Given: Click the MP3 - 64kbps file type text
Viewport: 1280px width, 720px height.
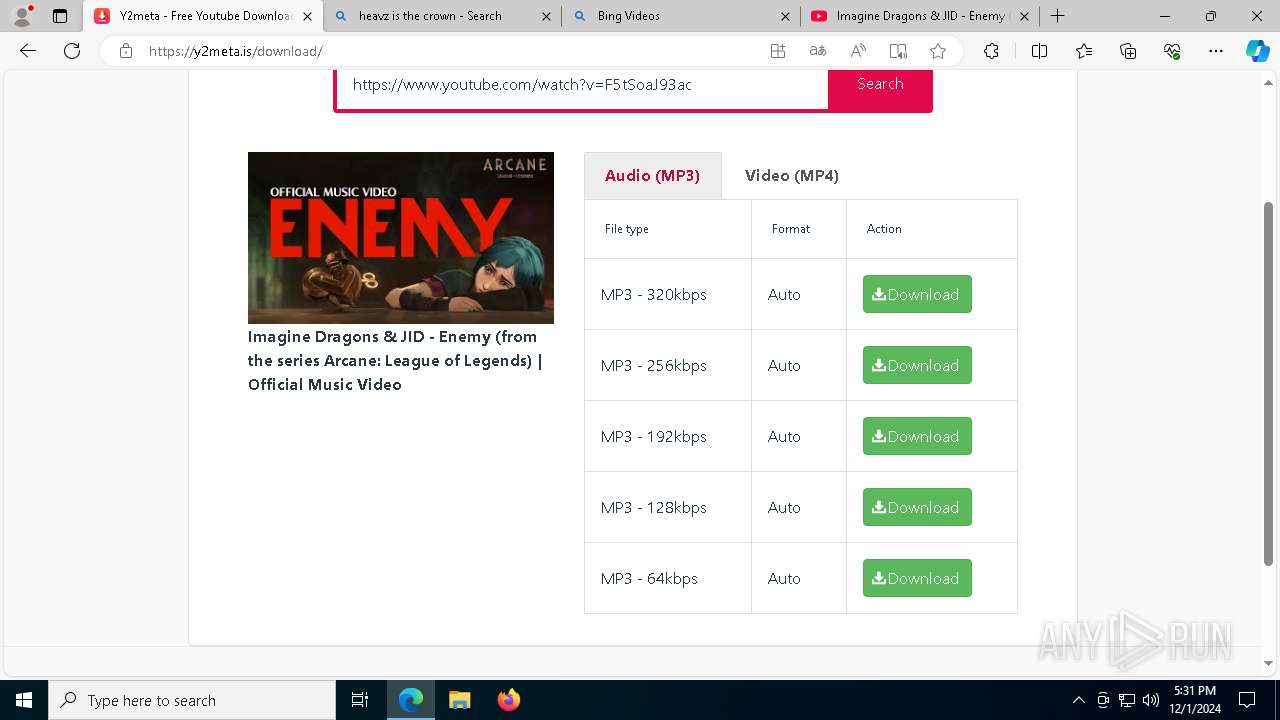Looking at the screenshot, I should coord(649,579).
